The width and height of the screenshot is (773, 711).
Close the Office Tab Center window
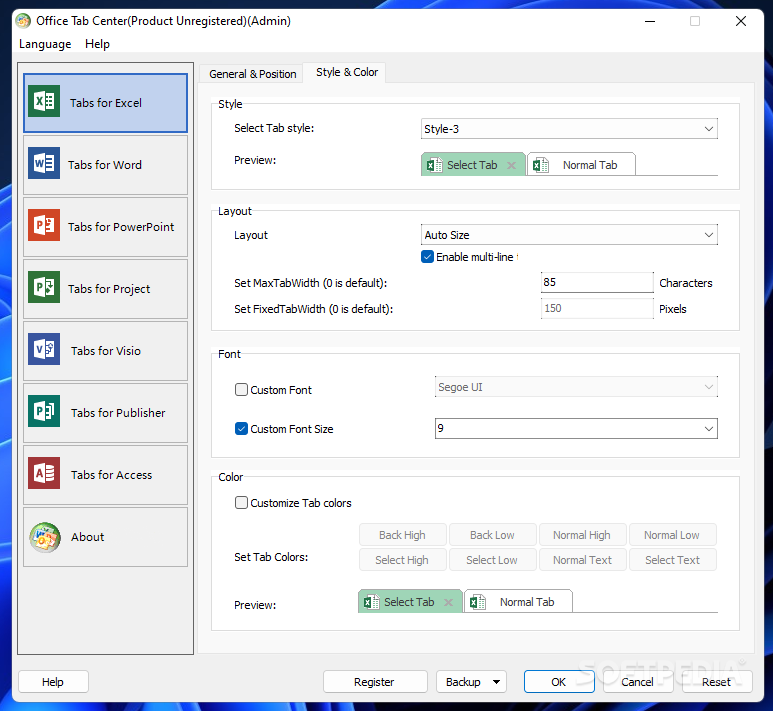[x=740, y=21]
